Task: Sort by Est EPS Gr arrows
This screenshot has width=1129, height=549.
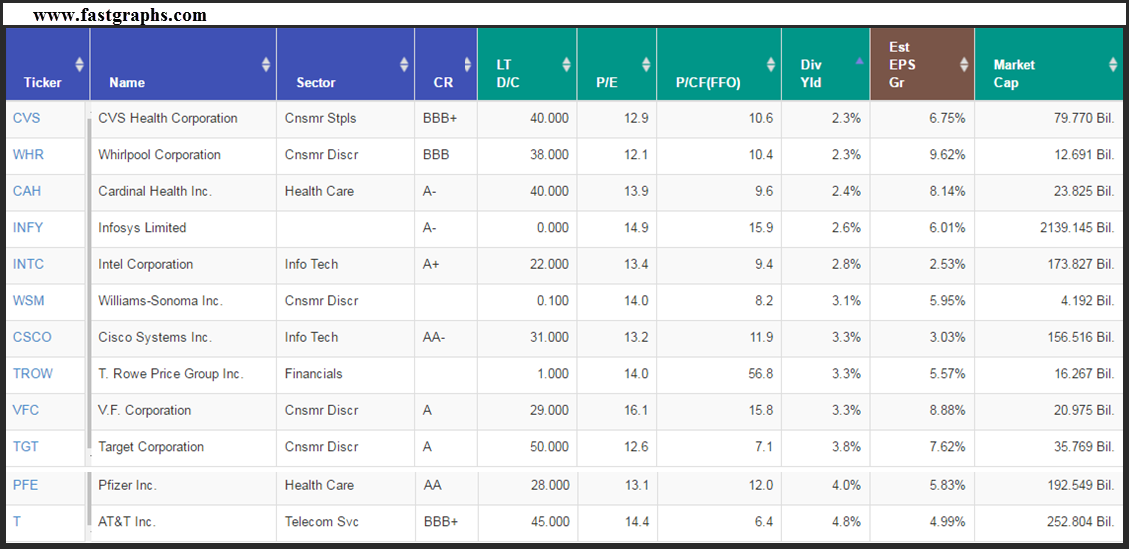Action: click(964, 65)
